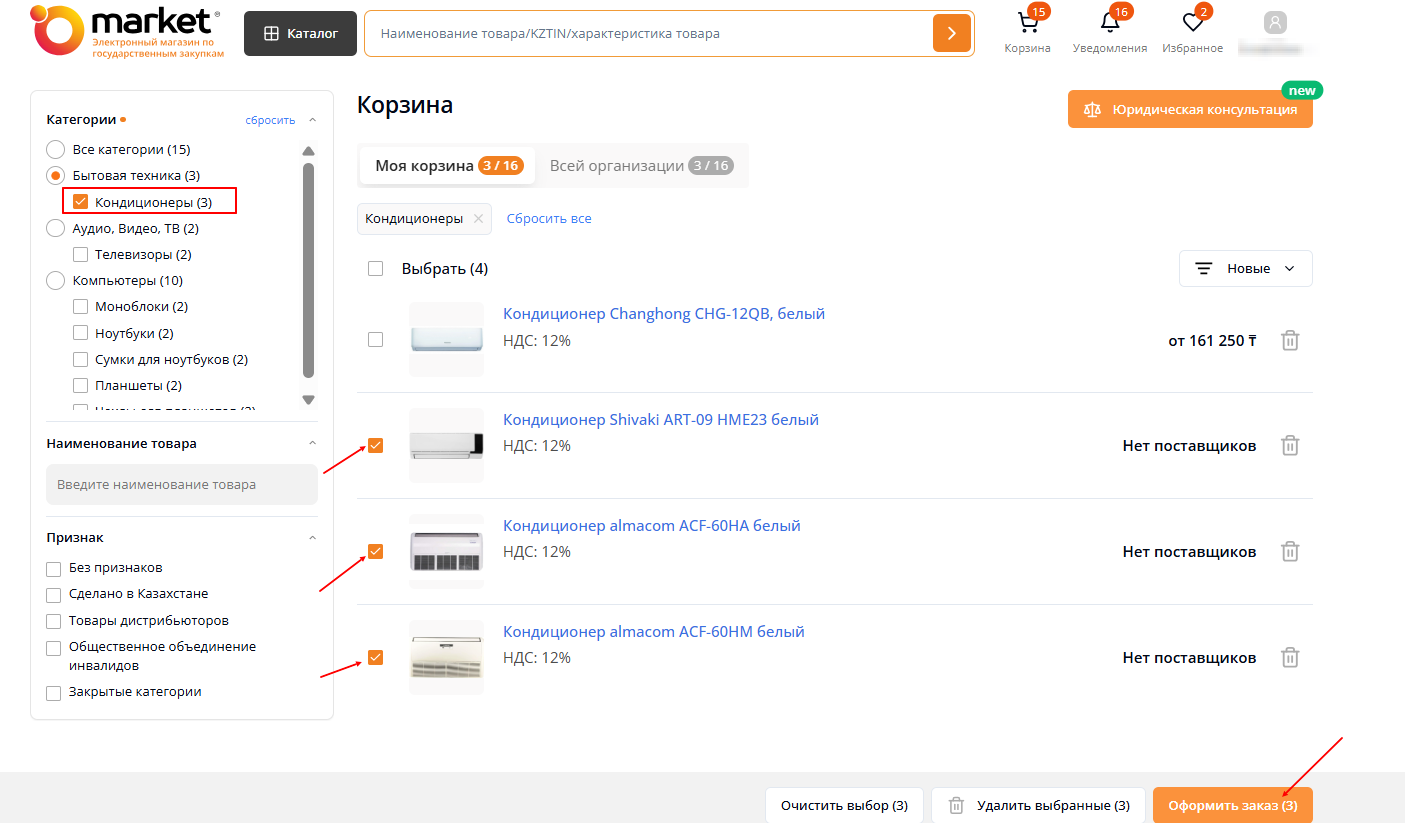
Task: Select the Аудио, Видео, ТВ radio button
Action: point(55,228)
